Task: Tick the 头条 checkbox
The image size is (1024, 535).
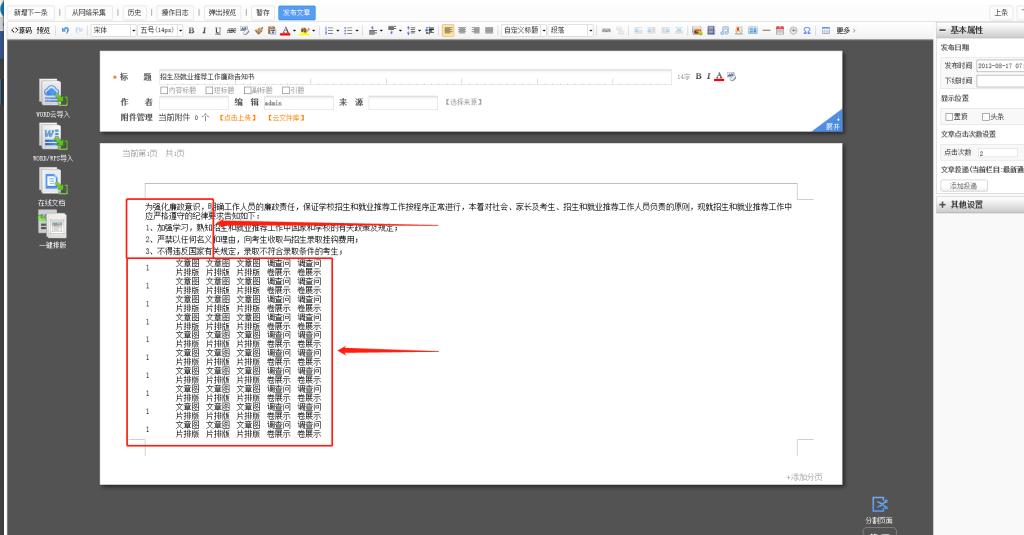Action: pyautogui.click(x=986, y=116)
